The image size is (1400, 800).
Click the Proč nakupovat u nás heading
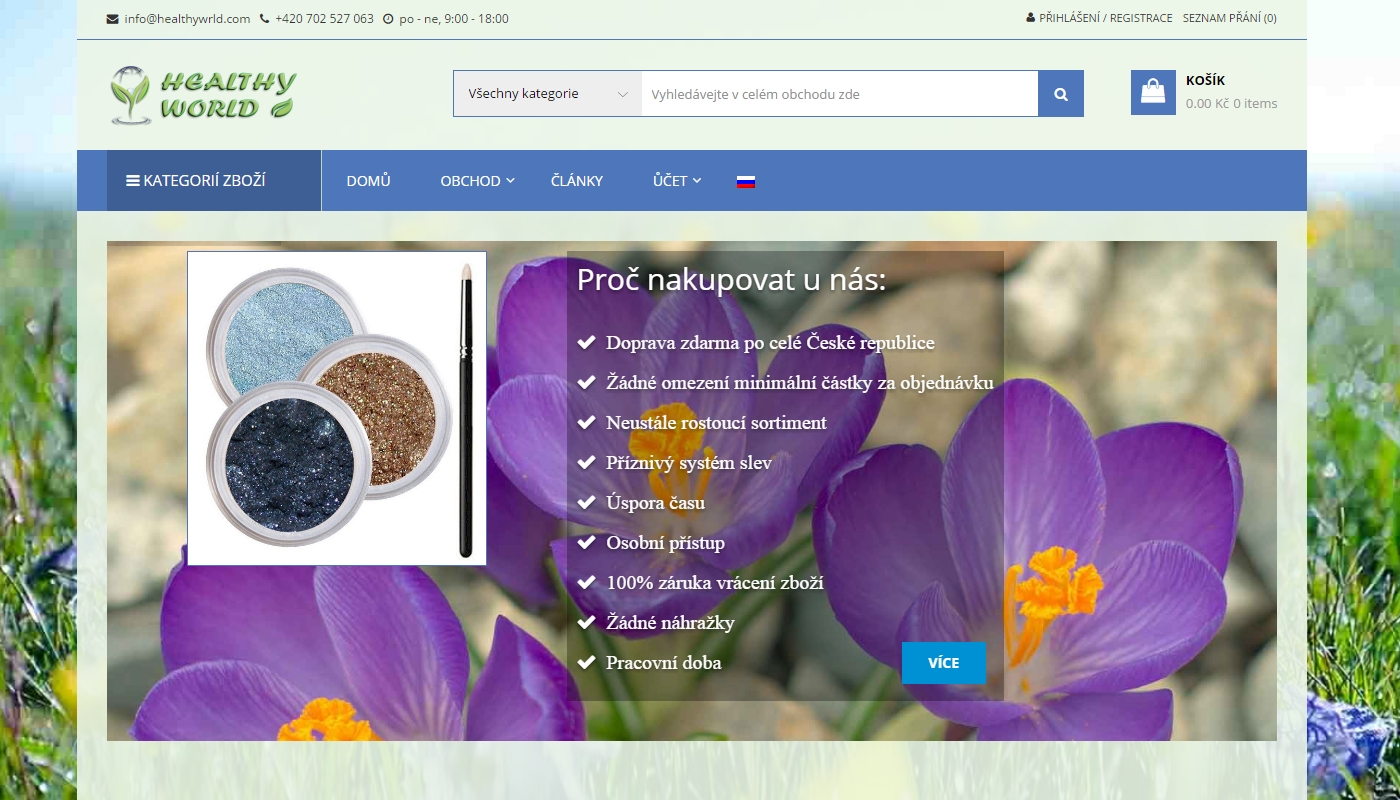[731, 279]
